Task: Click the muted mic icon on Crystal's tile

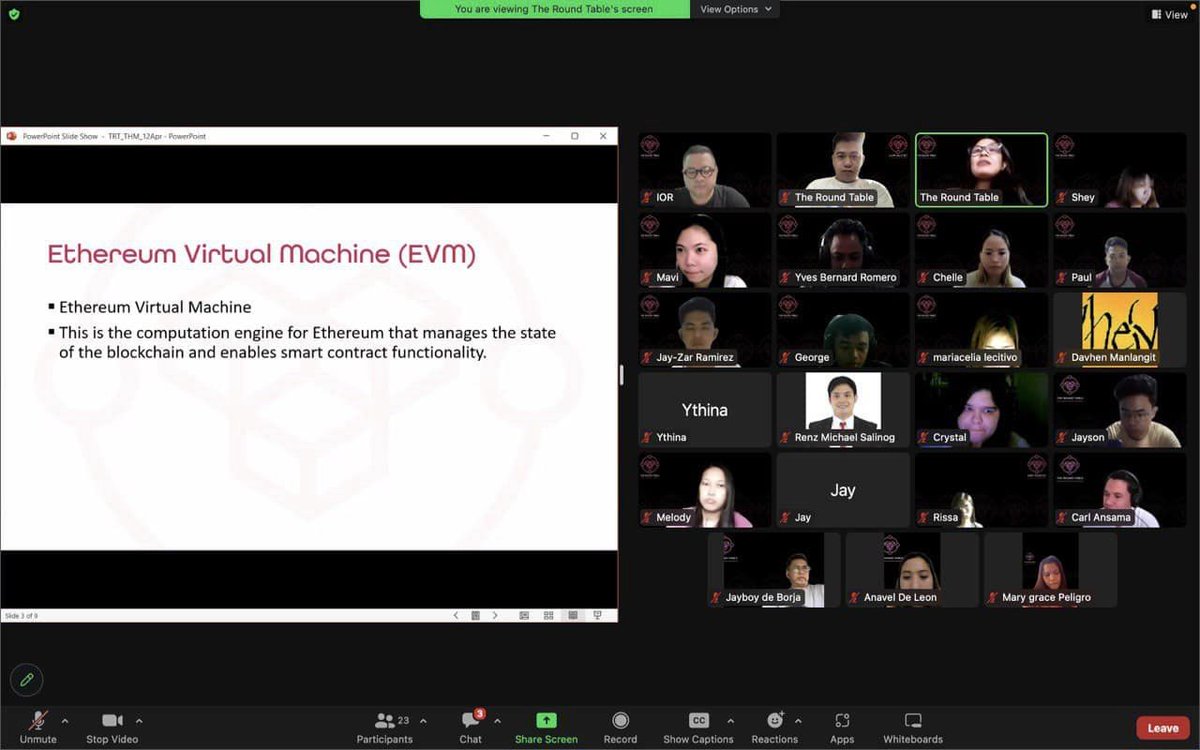Action: [924, 437]
